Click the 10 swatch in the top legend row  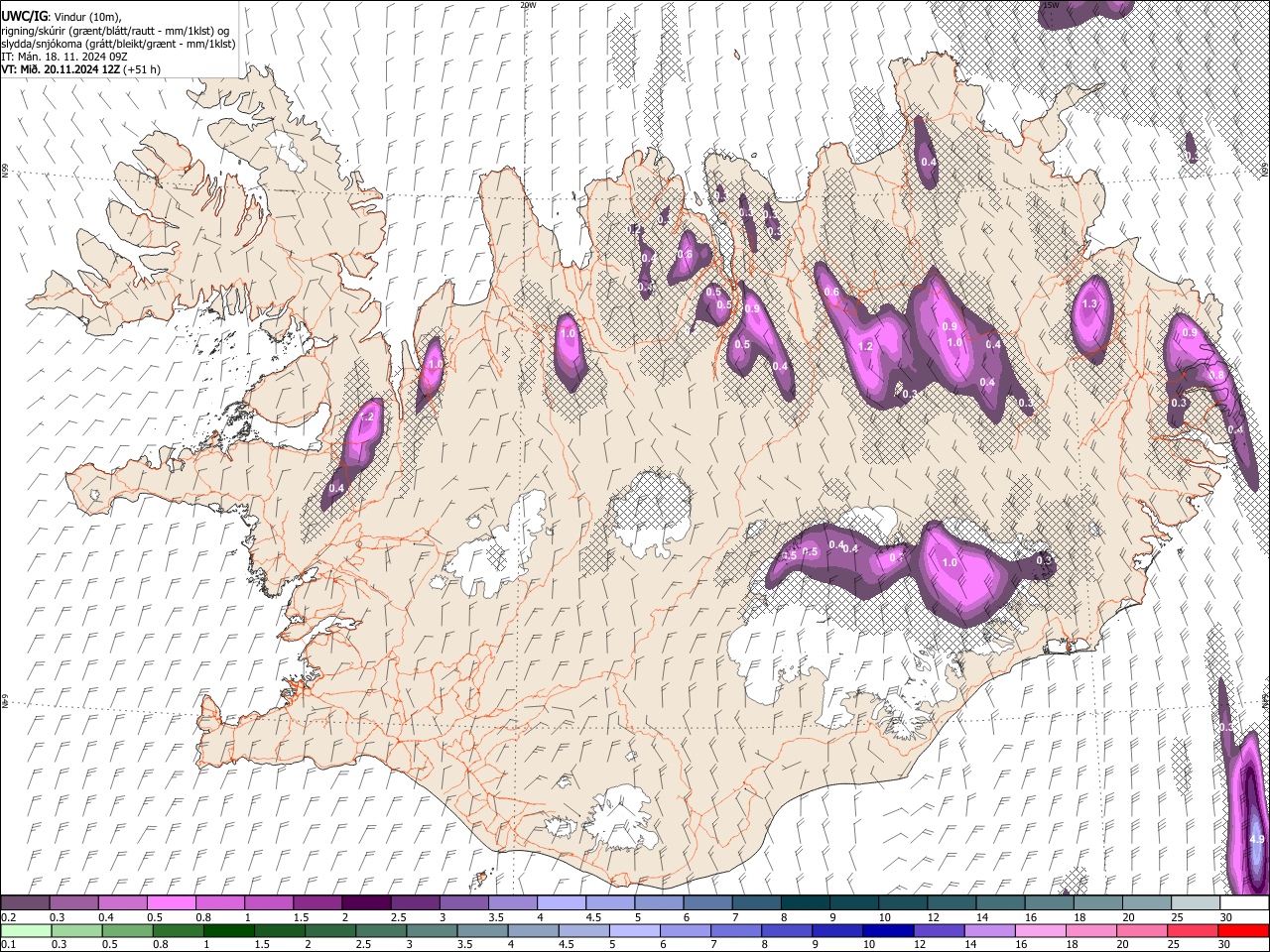(903, 902)
